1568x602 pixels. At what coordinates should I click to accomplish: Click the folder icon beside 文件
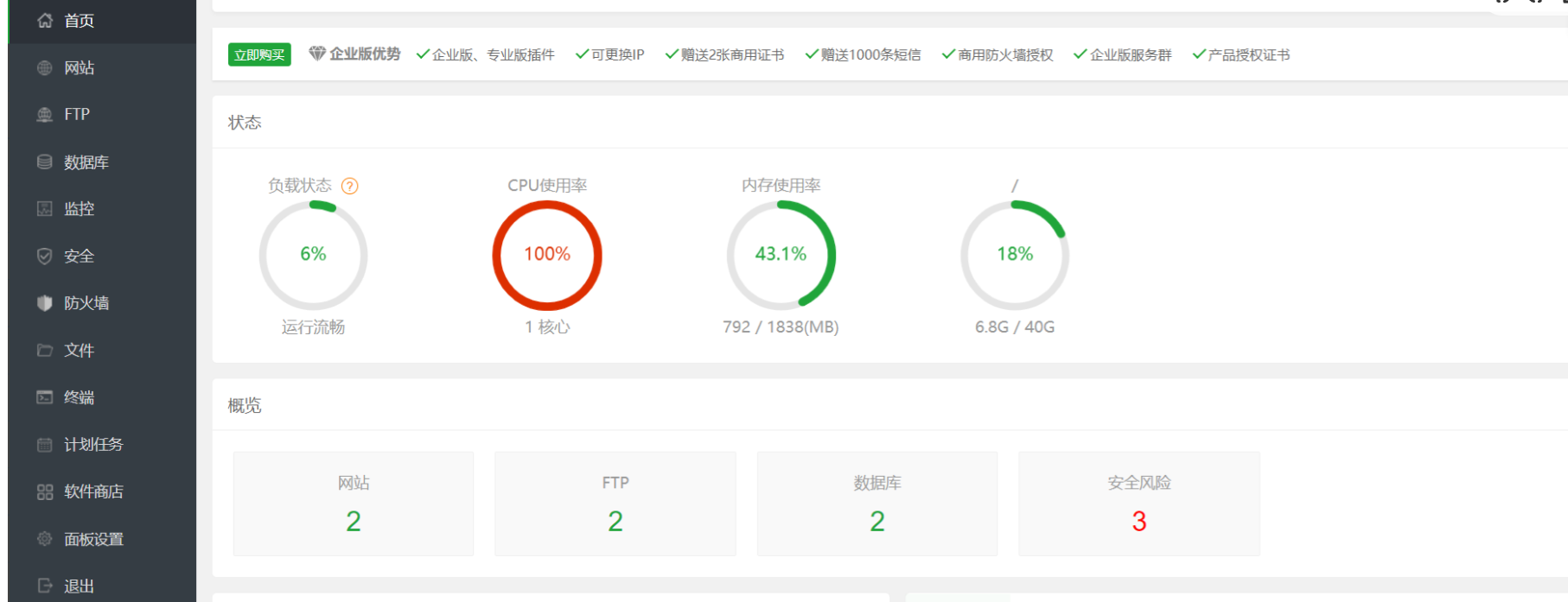pyautogui.click(x=45, y=350)
